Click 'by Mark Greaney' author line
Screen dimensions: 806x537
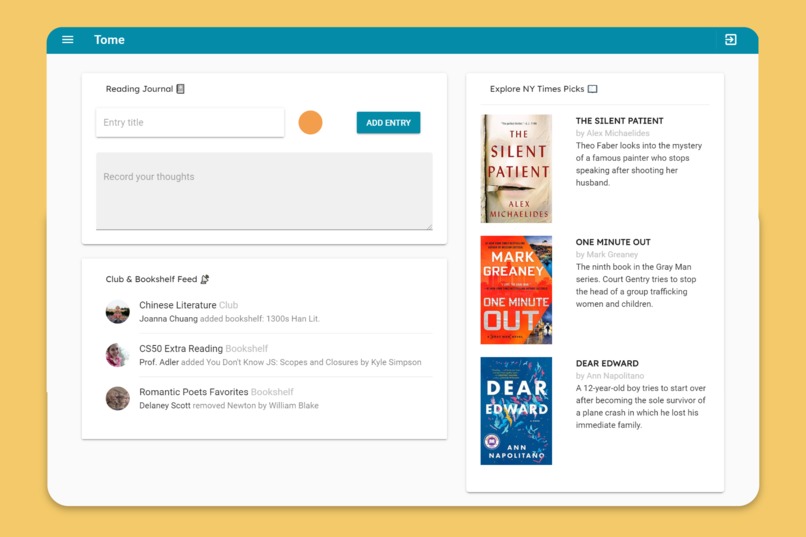click(x=607, y=254)
